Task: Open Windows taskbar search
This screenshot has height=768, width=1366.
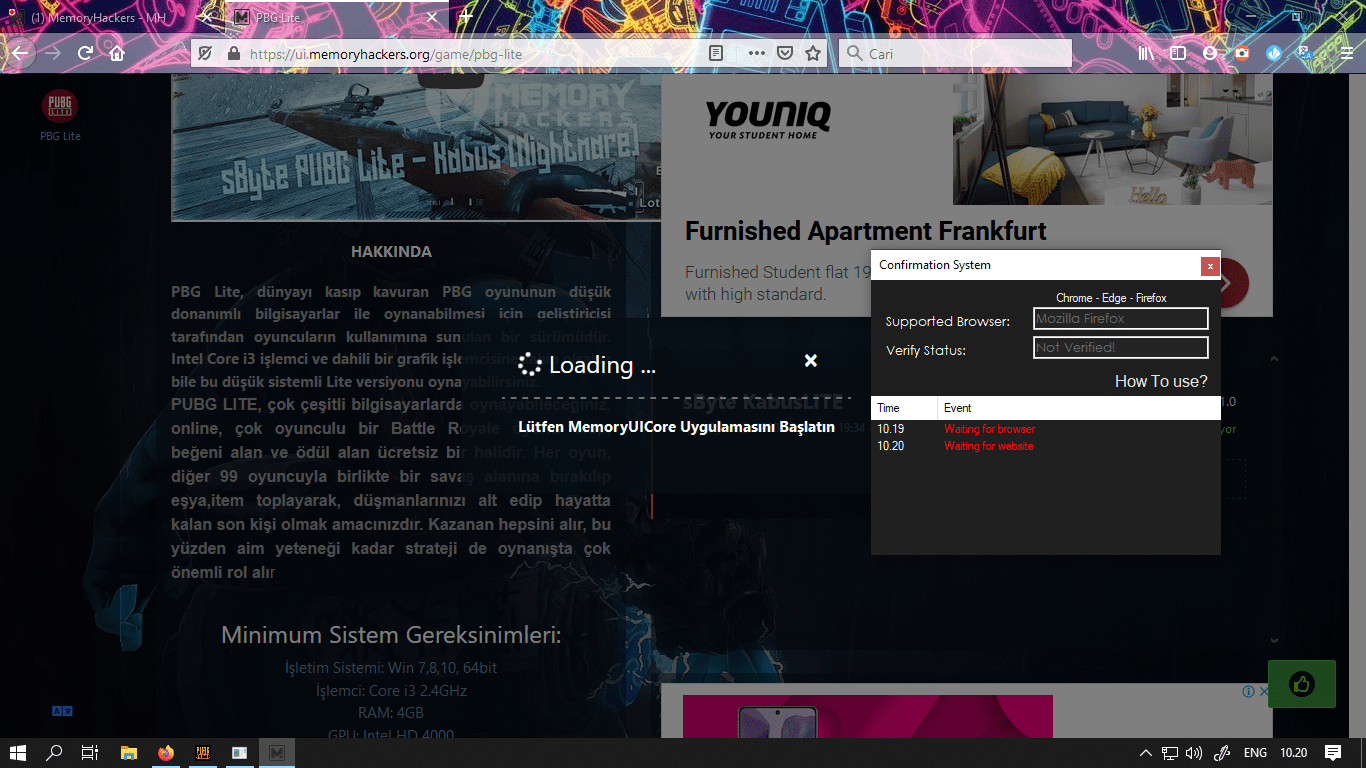Action: (x=54, y=753)
